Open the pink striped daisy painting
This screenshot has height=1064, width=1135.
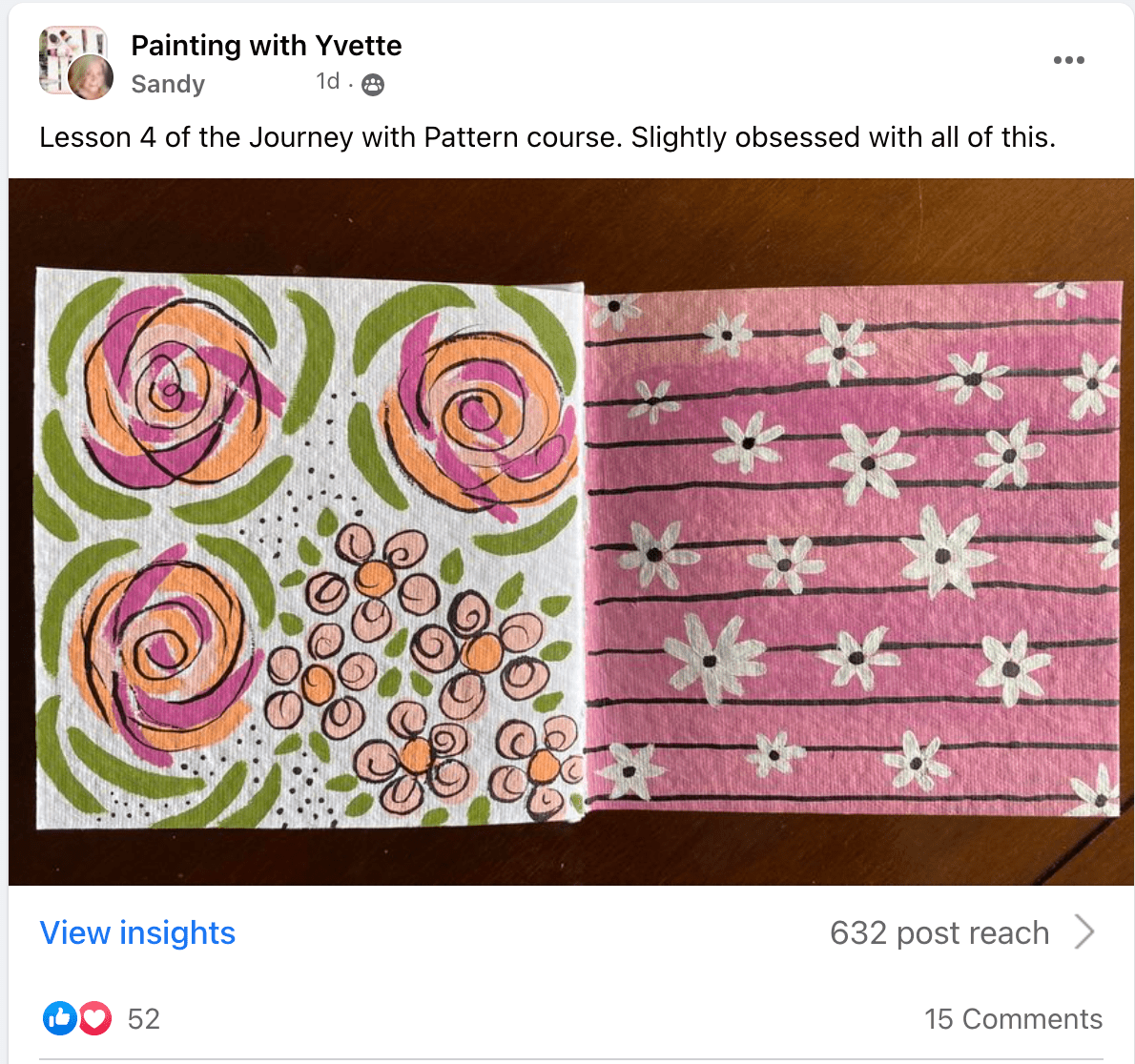click(x=852, y=548)
